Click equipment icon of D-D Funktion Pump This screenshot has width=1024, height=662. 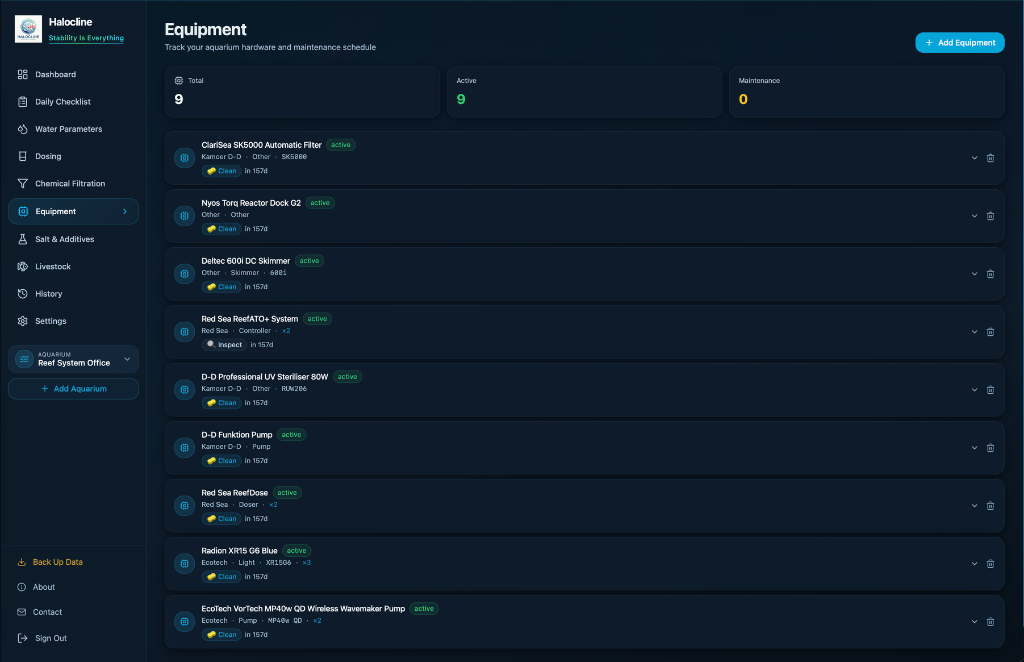tap(184, 449)
